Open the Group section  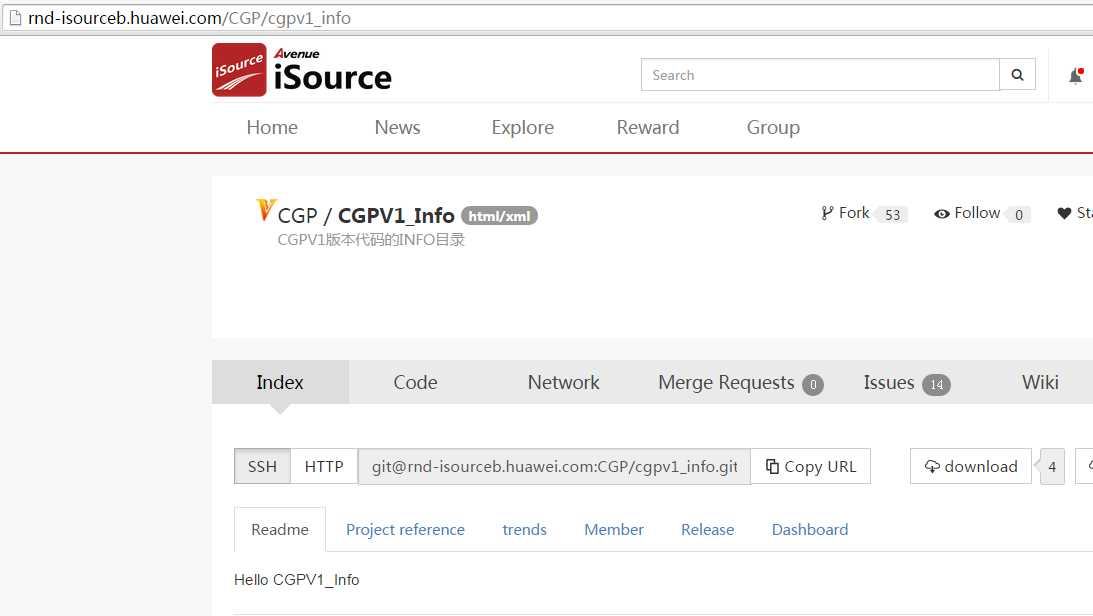coord(773,128)
